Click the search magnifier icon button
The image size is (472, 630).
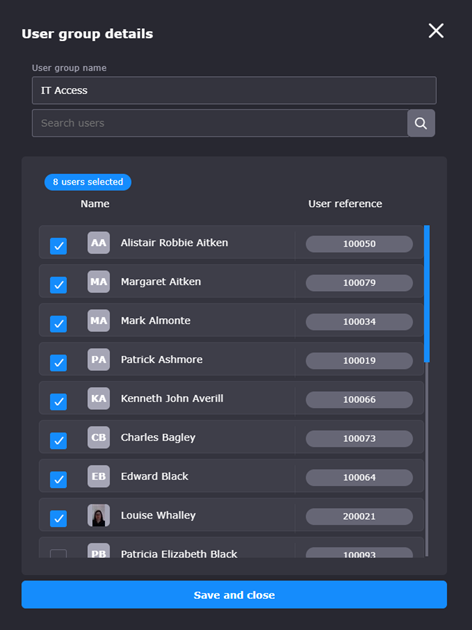pyautogui.click(x=421, y=123)
